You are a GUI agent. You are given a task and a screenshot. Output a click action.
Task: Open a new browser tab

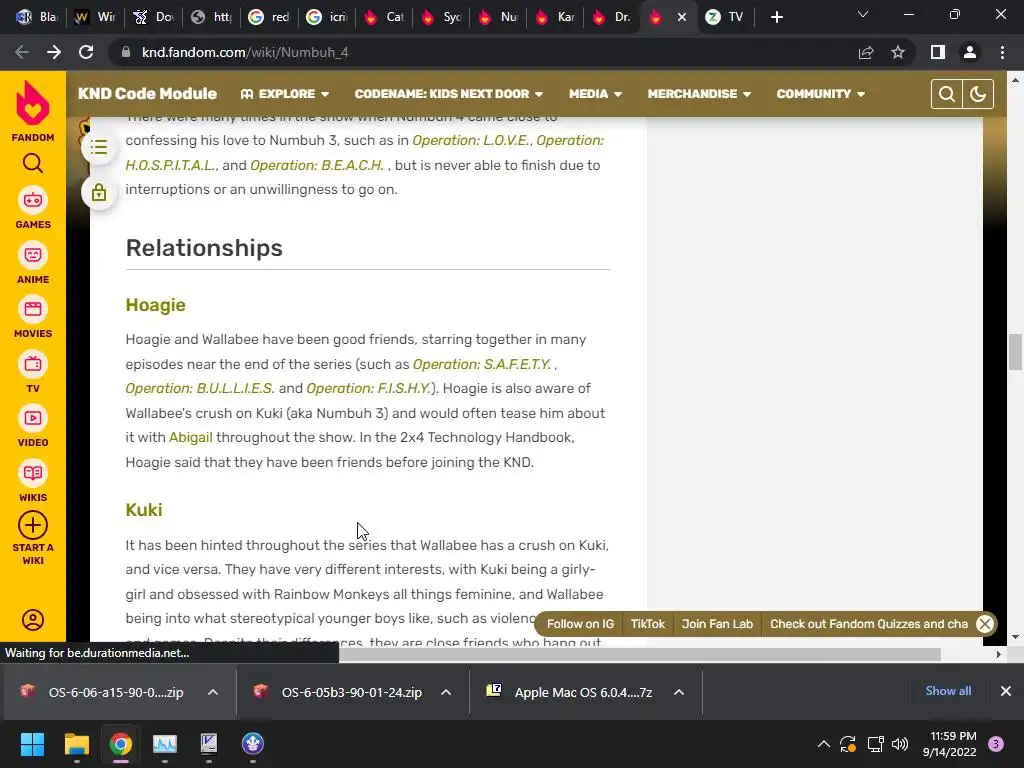776,17
